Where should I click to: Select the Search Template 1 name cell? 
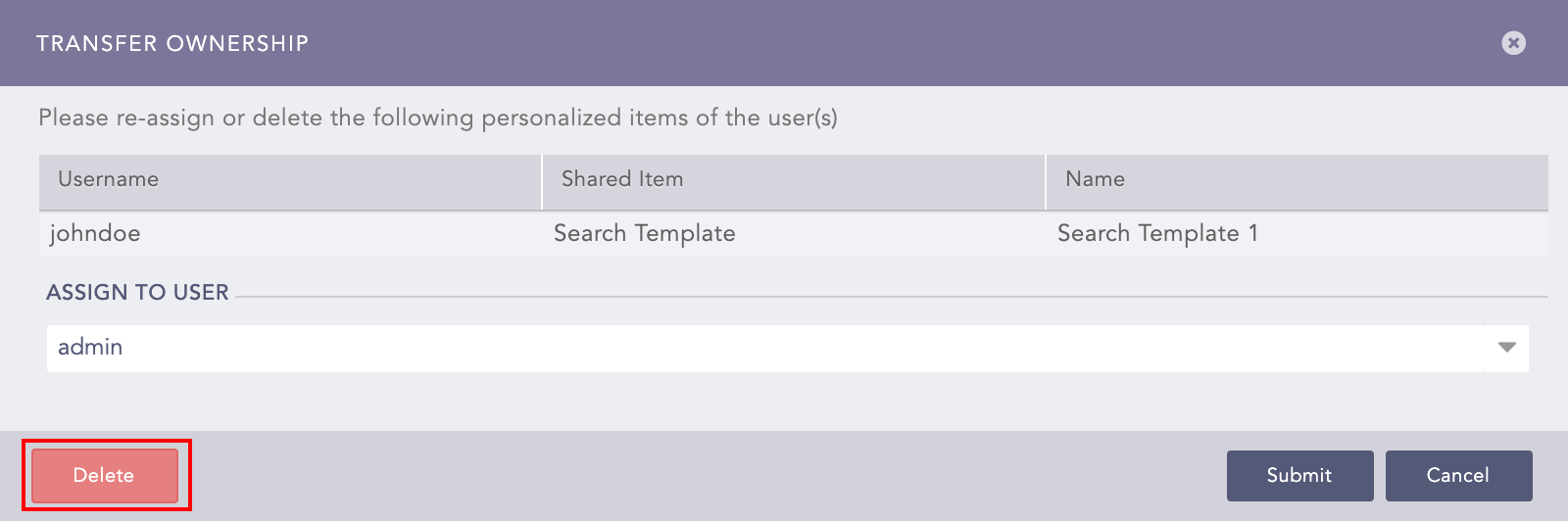[1157, 234]
